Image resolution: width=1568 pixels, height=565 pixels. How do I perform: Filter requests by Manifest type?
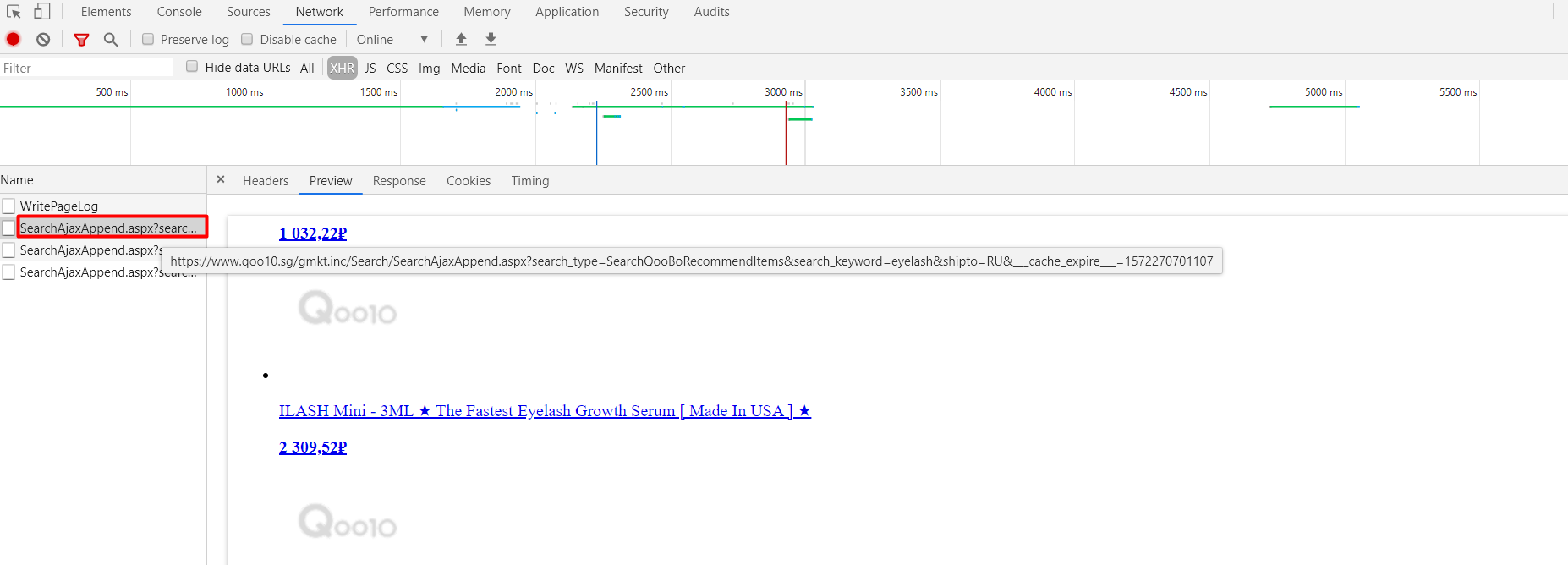tap(618, 68)
